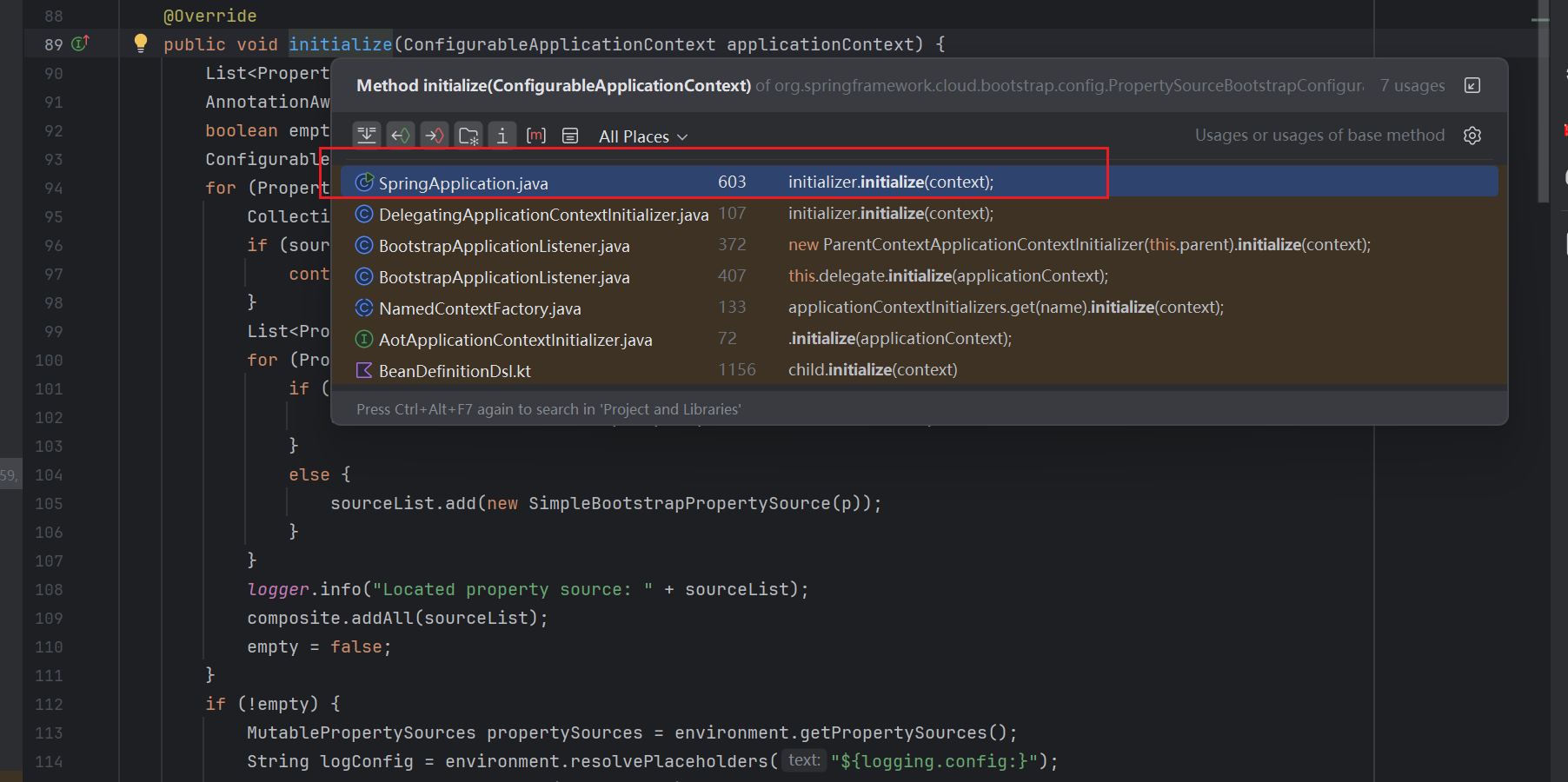Open the usages popup settings gear
Image resolution: width=1568 pixels, height=782 pixels.
tap(1472, 136)
